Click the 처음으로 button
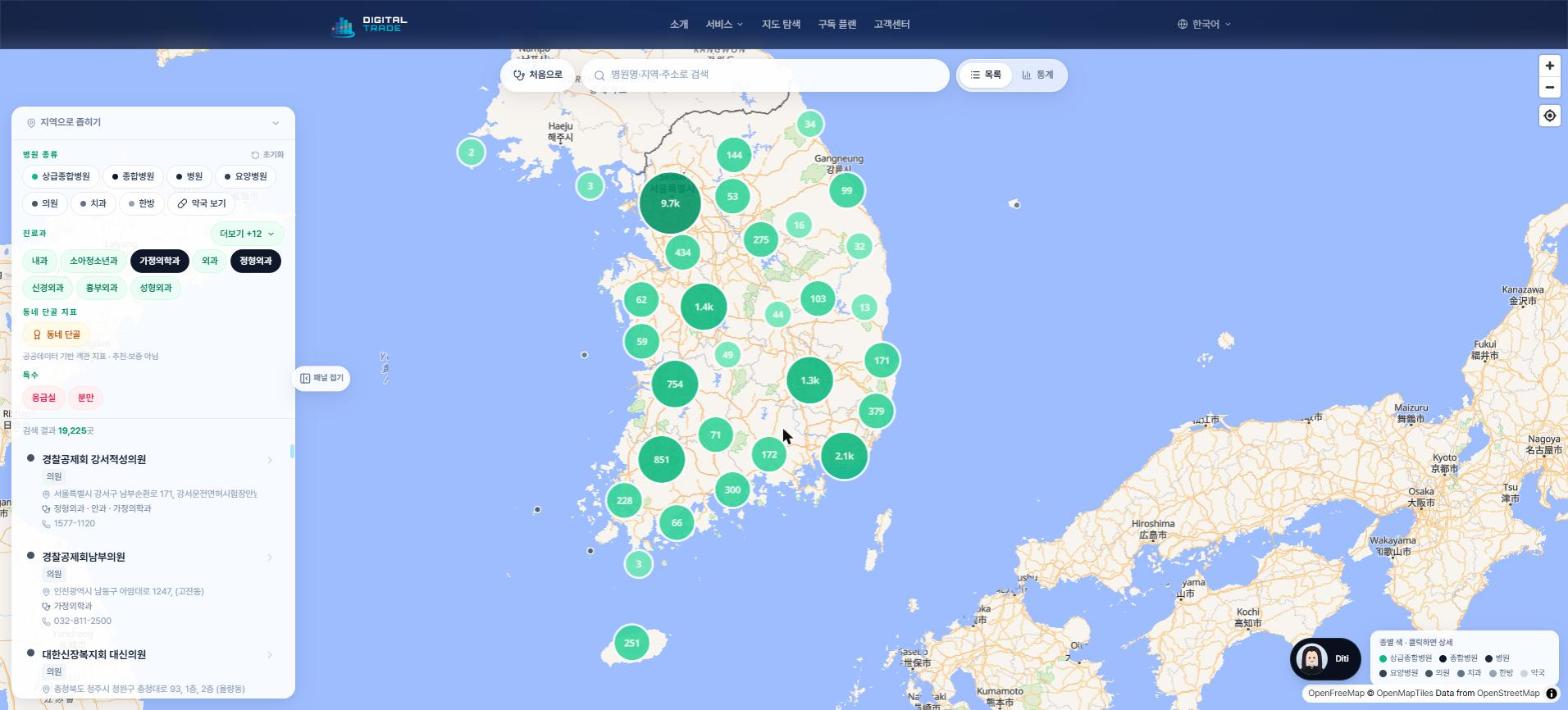 point(538,75)
